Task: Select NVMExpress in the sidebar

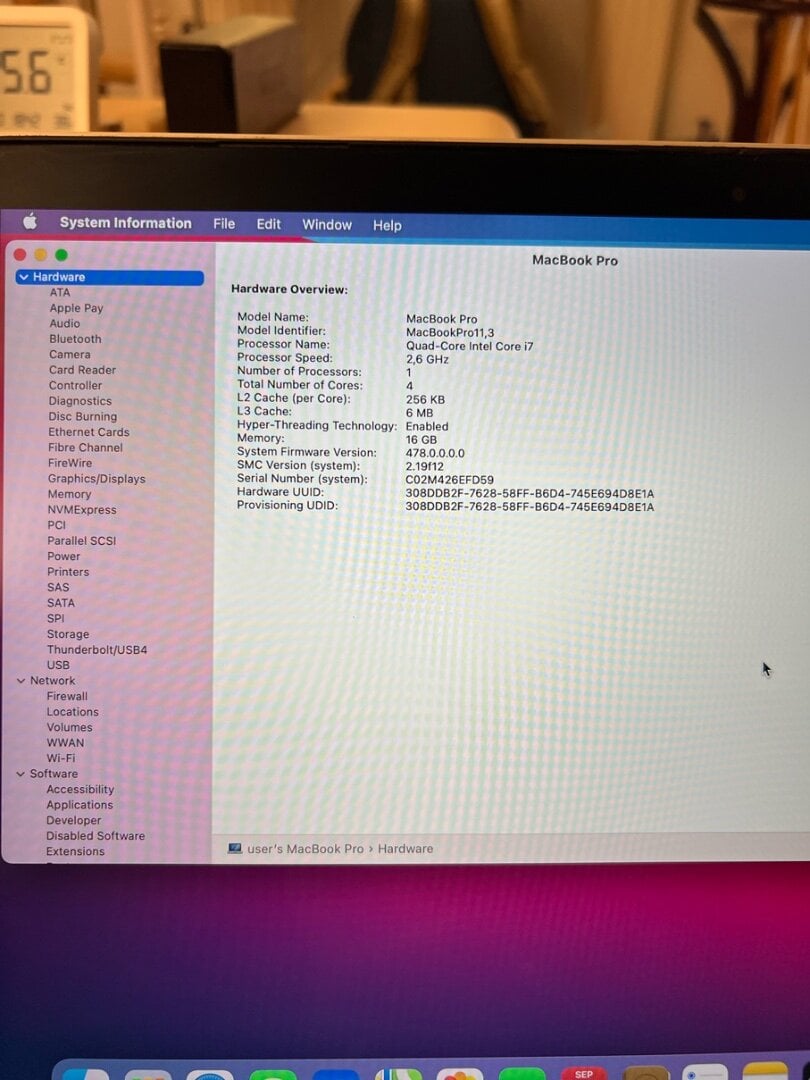Action: point(82,510)
